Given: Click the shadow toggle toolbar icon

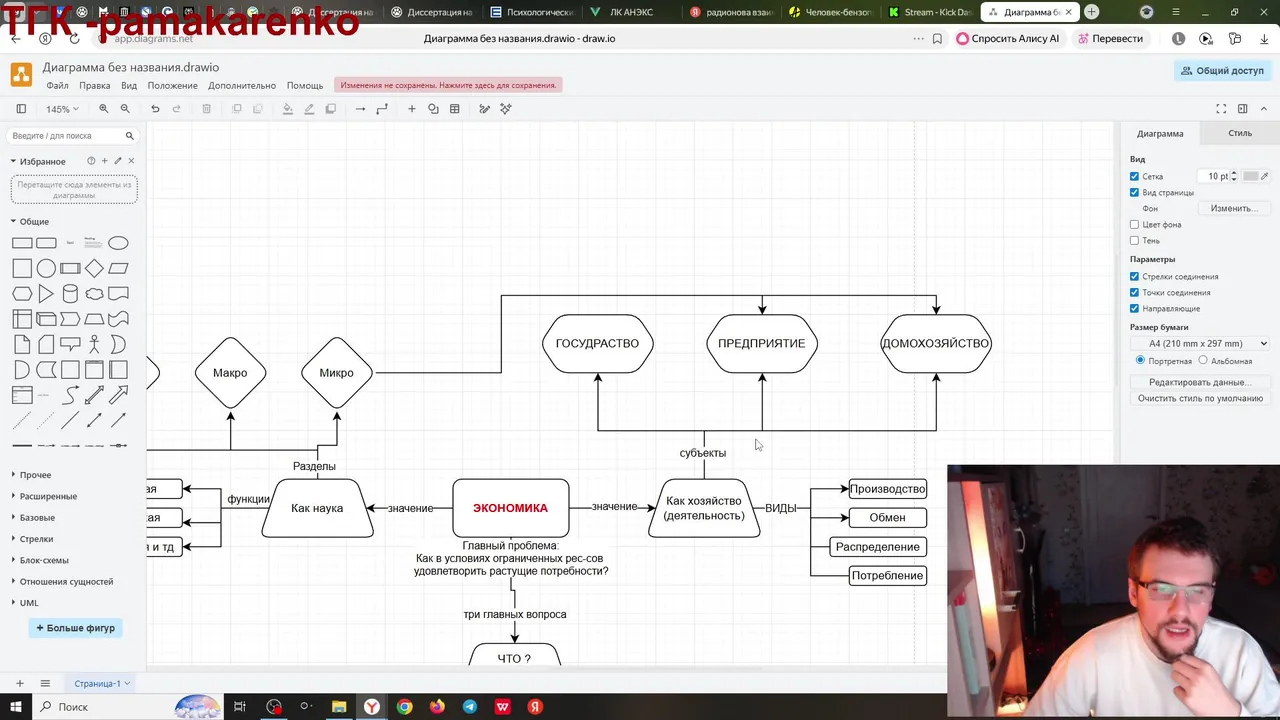Looking at the screenshot, I should [x=331, y=109].
